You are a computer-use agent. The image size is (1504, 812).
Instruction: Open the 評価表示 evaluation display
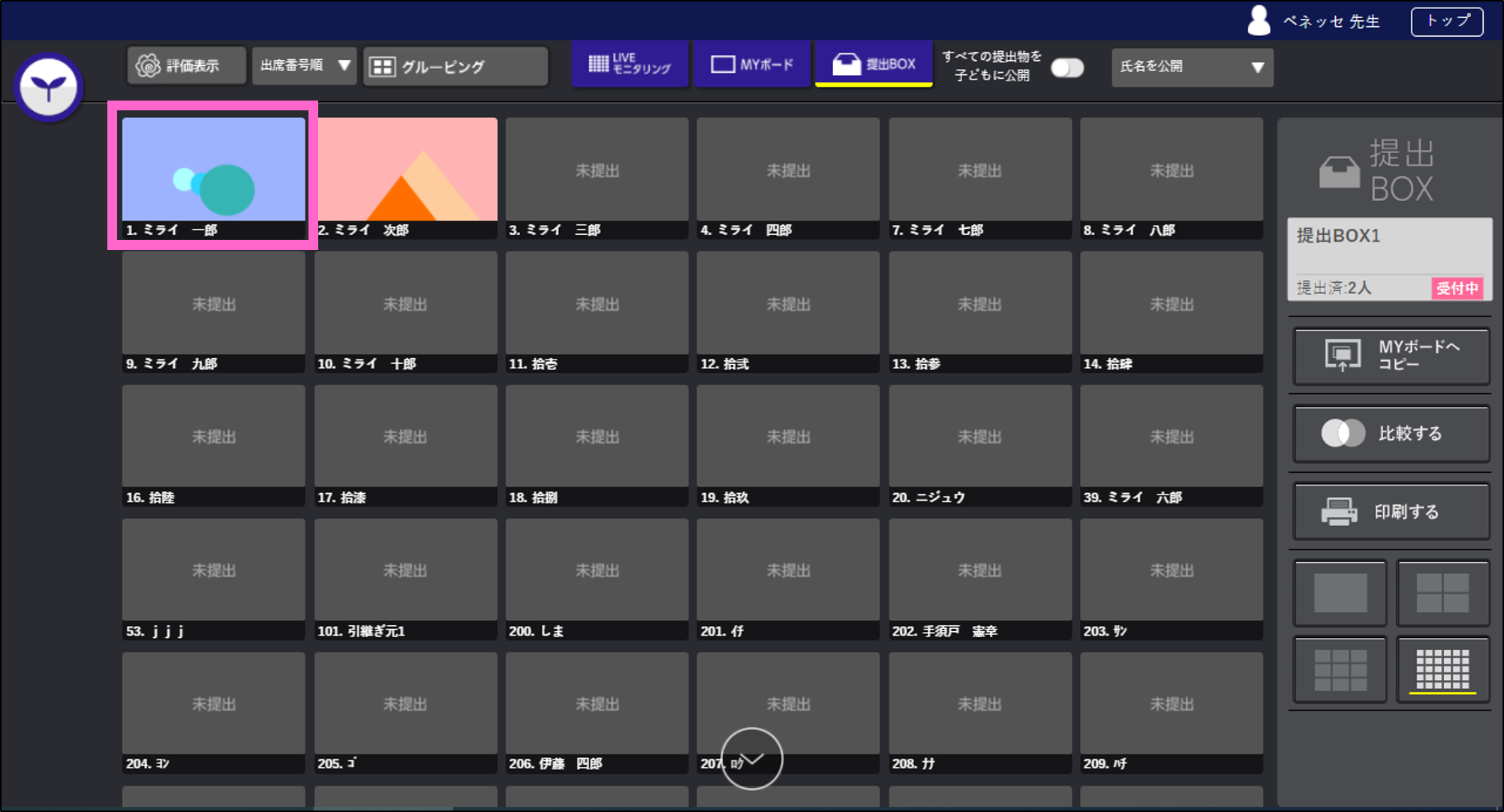(x=186, y=66)
